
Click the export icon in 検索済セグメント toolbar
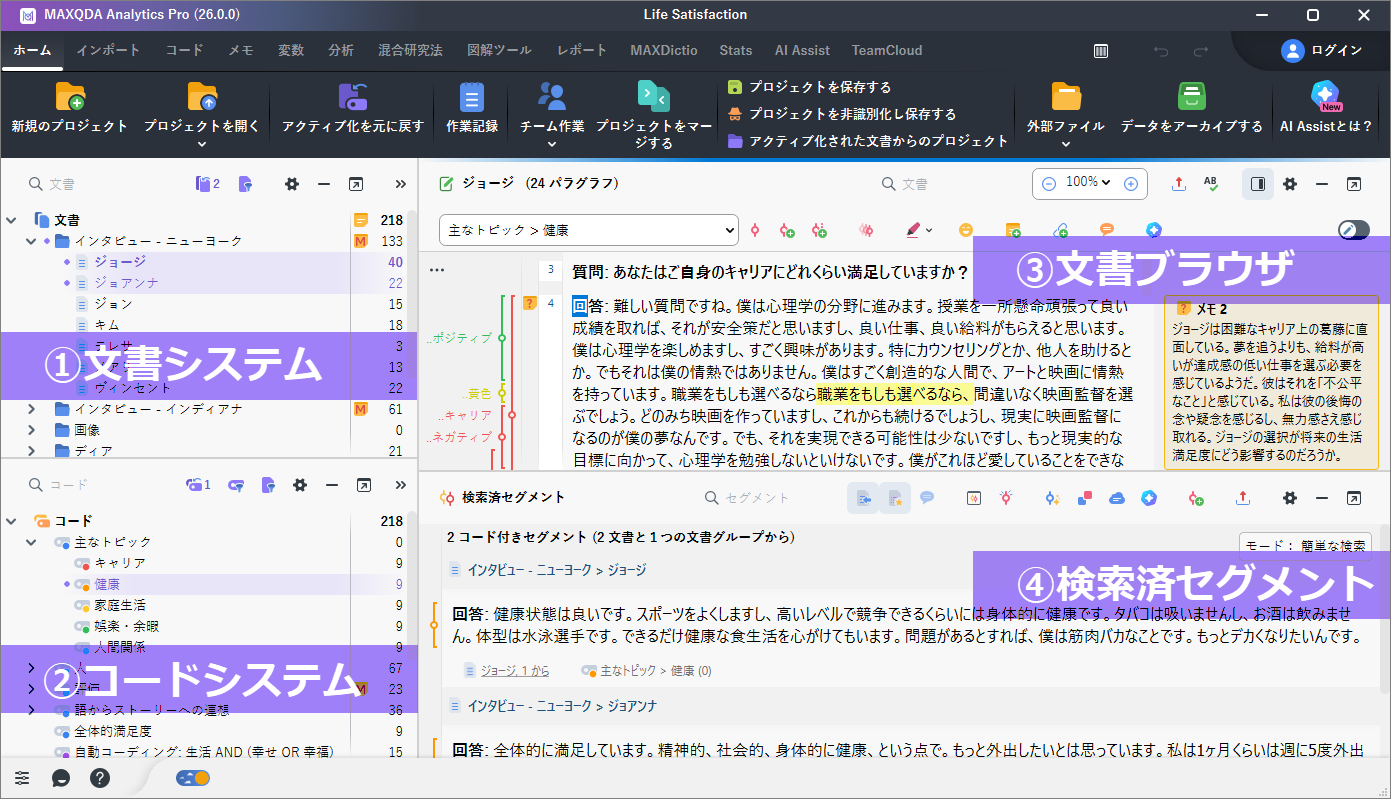pyautogui.click(x=1243, y=497)
